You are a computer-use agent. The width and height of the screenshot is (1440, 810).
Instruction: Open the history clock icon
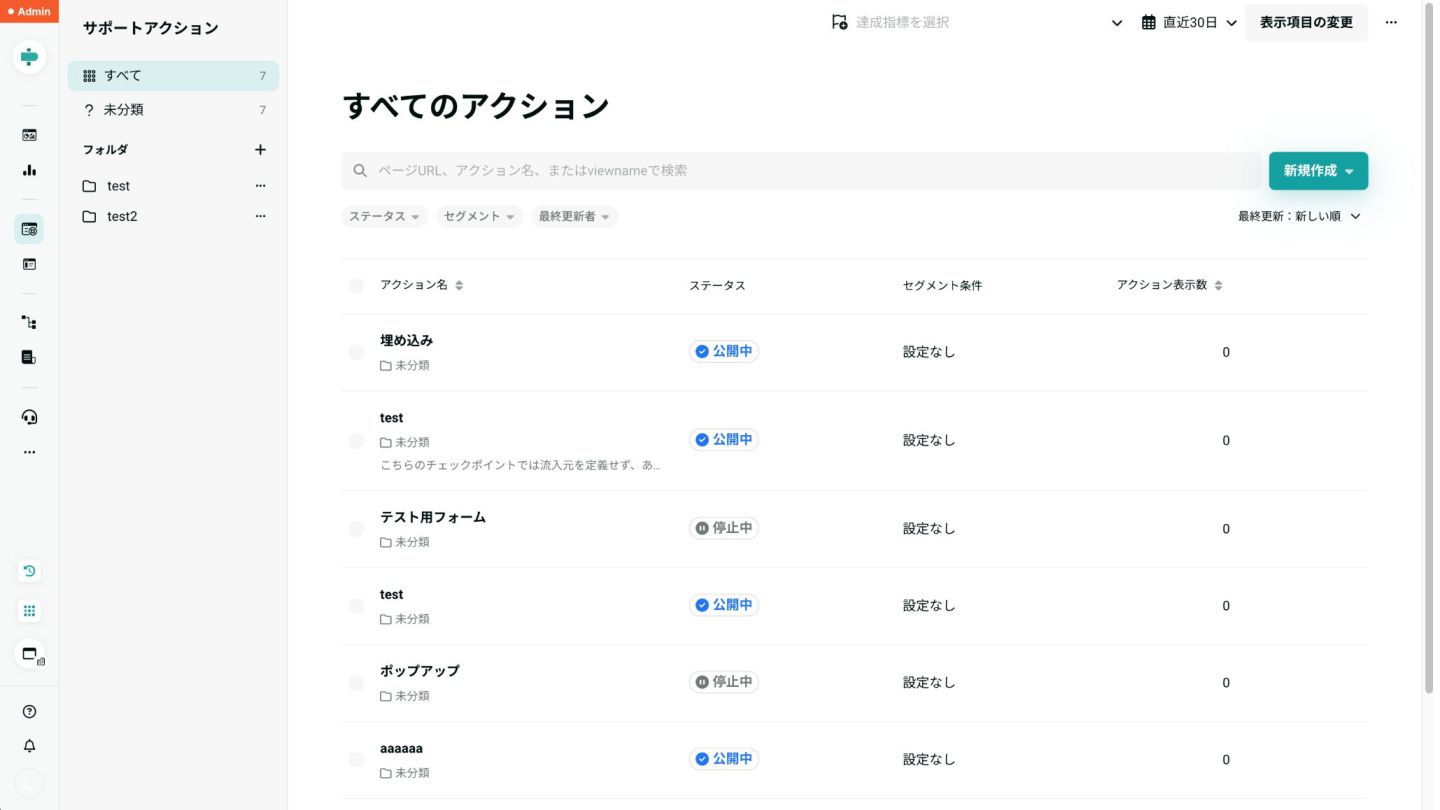29,571
